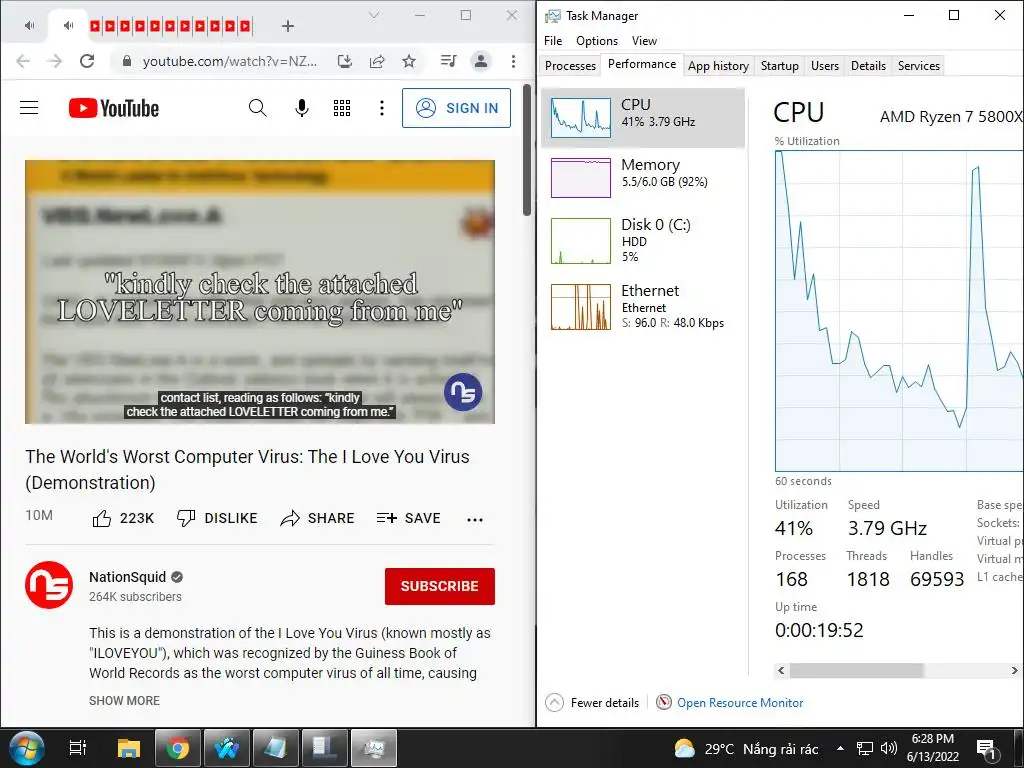Open Resource Monitor link
Viewport: 1024px width, 768px height.
(x=739, y=703)
